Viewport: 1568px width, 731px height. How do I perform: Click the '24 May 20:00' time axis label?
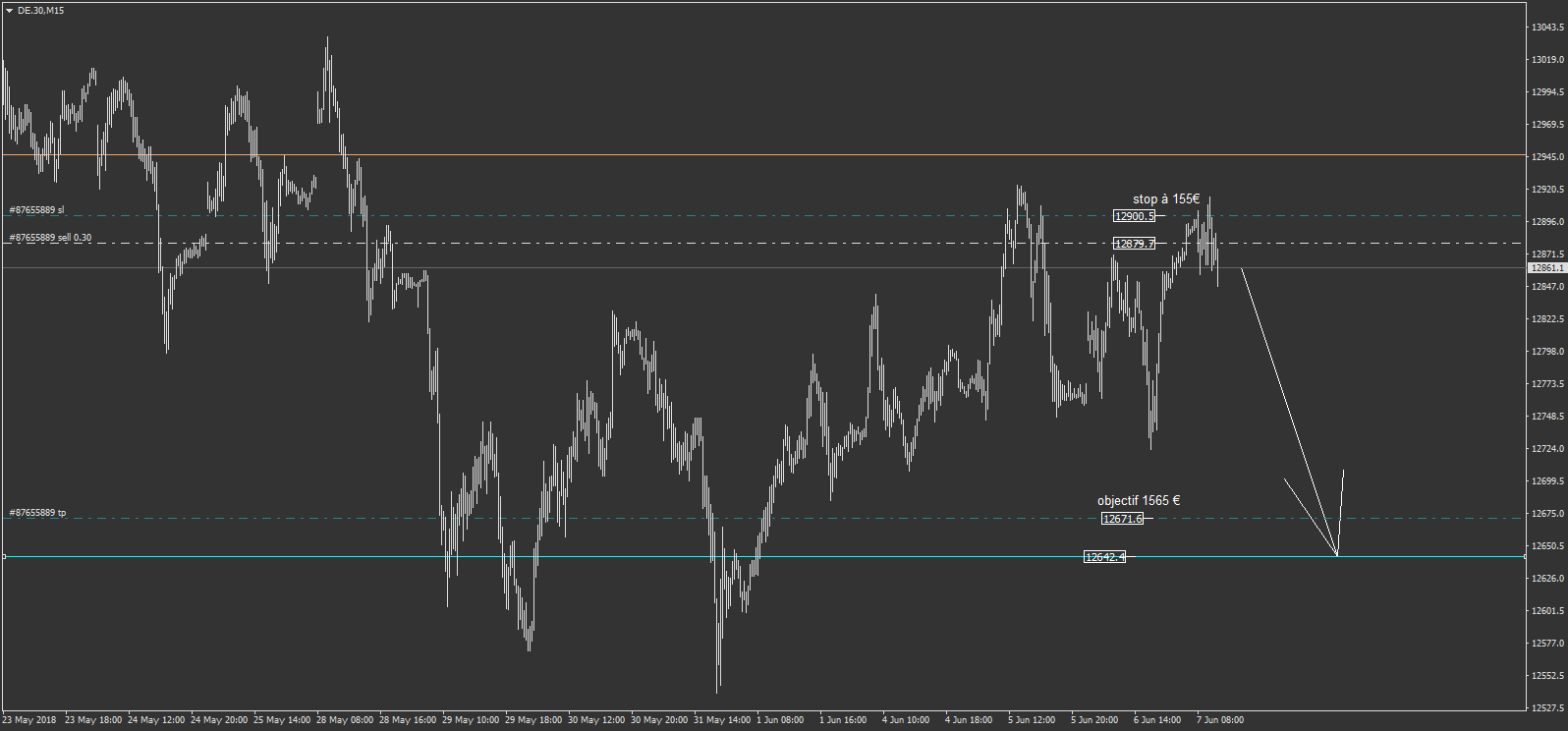click(x=219, y=720)
